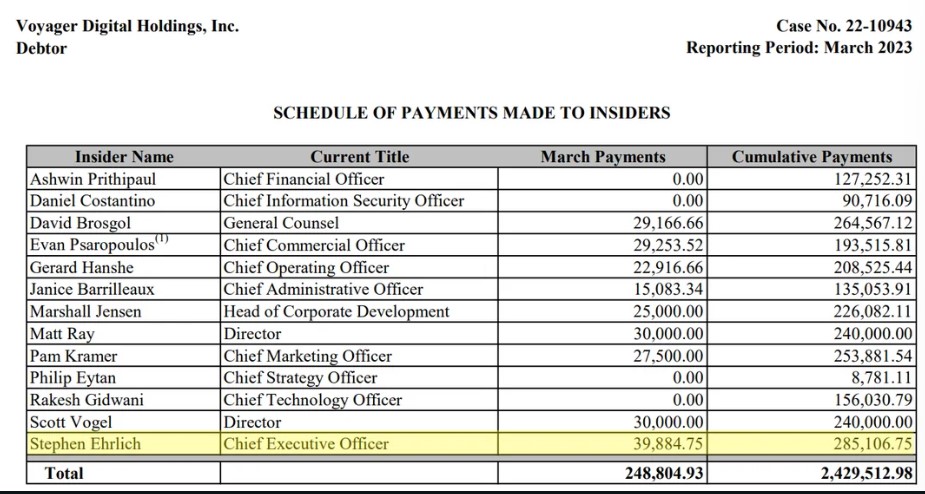The image size is (925, 494).
Task: Click the Janice Barrilleaux name cell
Action: [92, 289]
